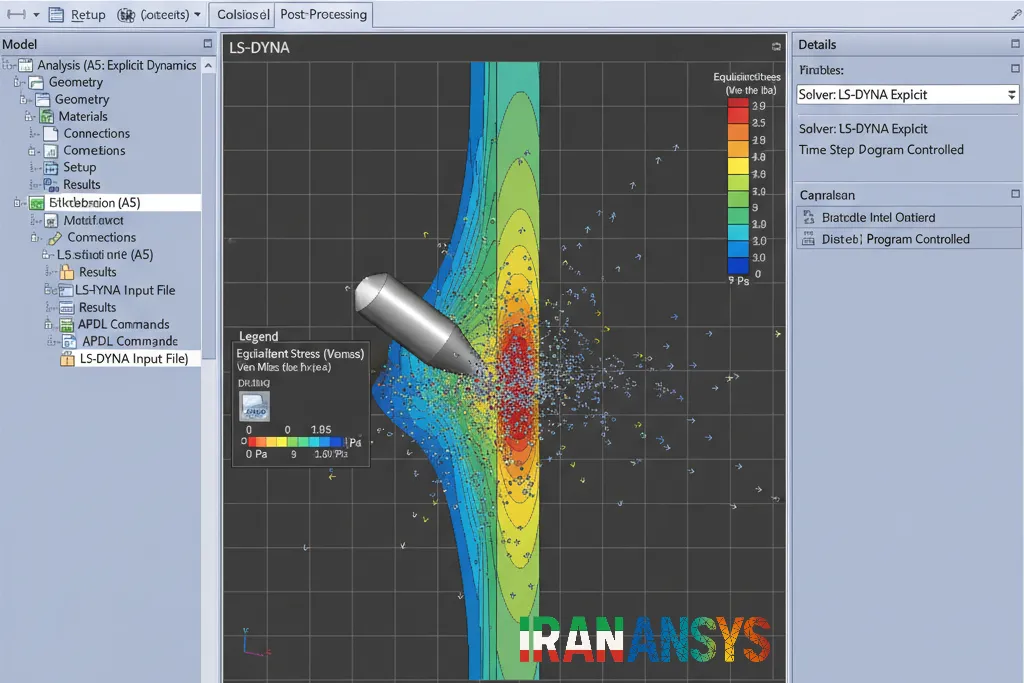Viewport: 1024px width, 683px height.
Task: Click the 'Equialfent Stress (Vomss)' legend title
Action: (300, 353)
